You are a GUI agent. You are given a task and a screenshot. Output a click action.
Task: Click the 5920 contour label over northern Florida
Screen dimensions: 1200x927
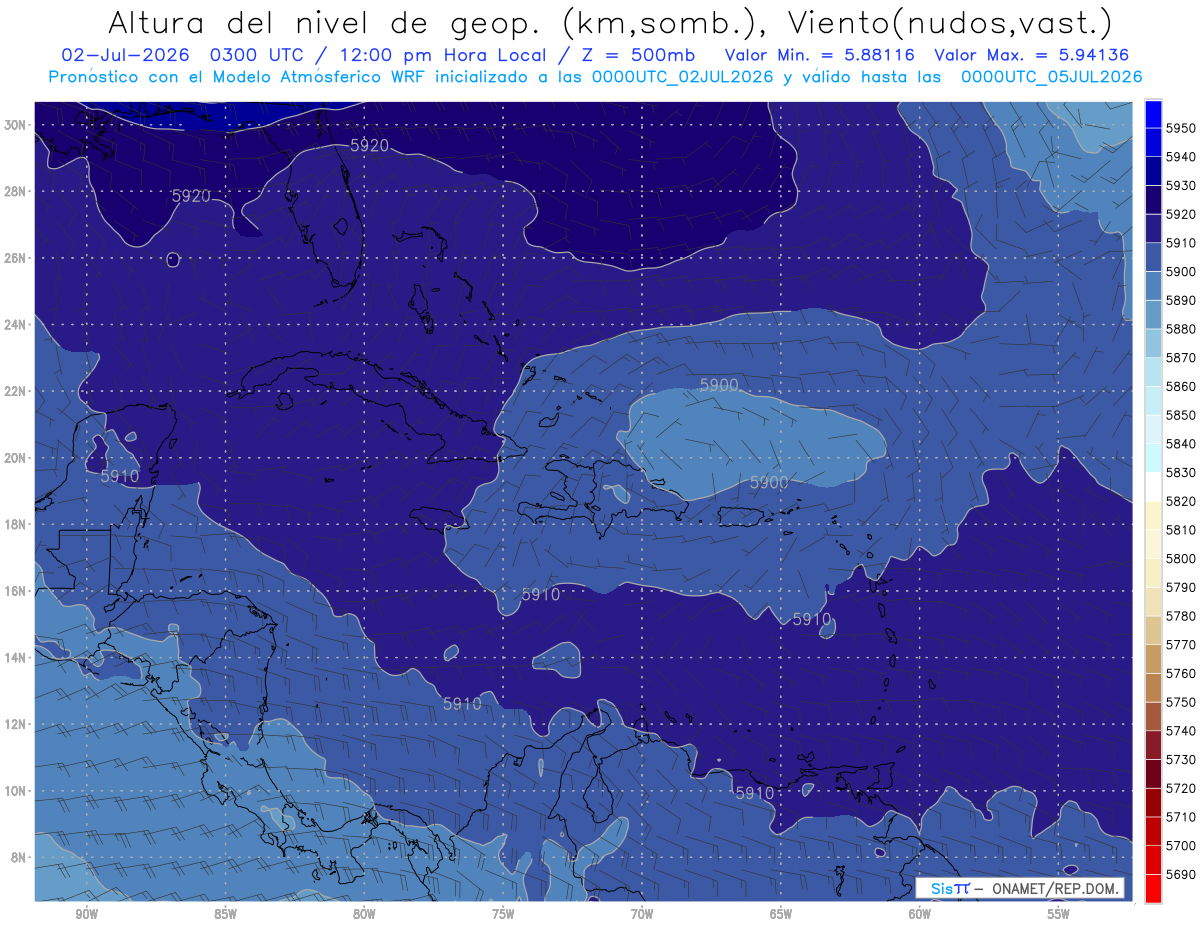tap(369, 145)
